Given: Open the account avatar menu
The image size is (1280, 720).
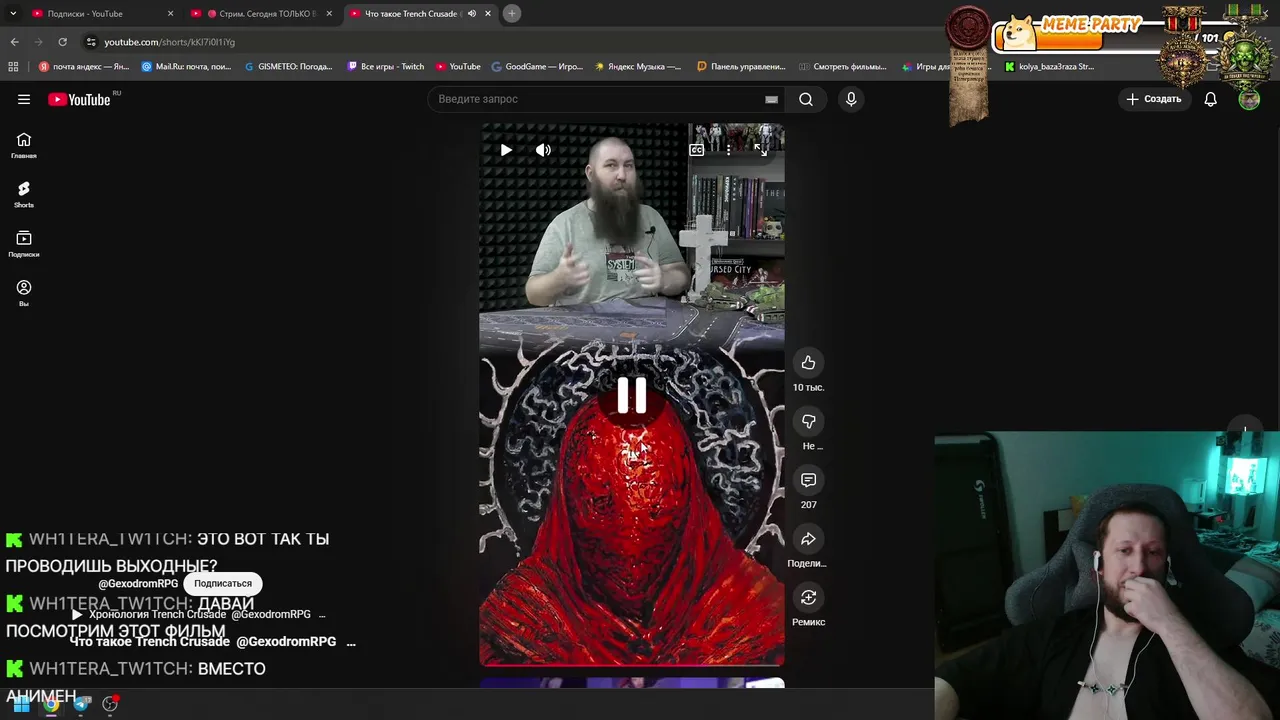Looking at the screenshot, I should [1249, 99].
